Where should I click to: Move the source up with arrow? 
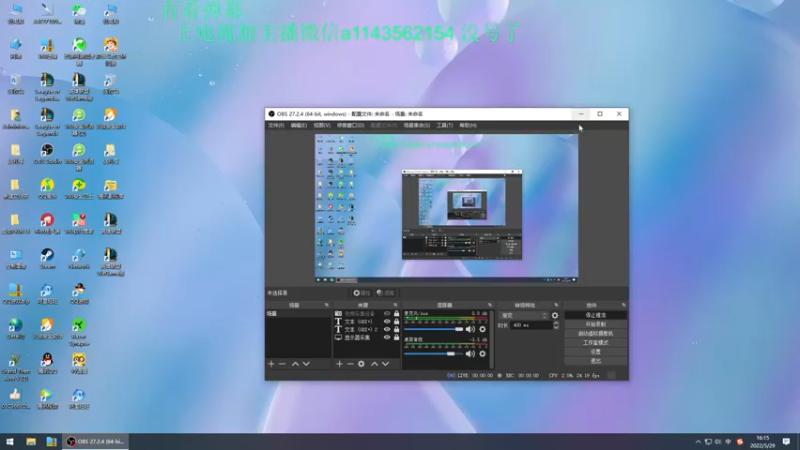click(374, 364)
